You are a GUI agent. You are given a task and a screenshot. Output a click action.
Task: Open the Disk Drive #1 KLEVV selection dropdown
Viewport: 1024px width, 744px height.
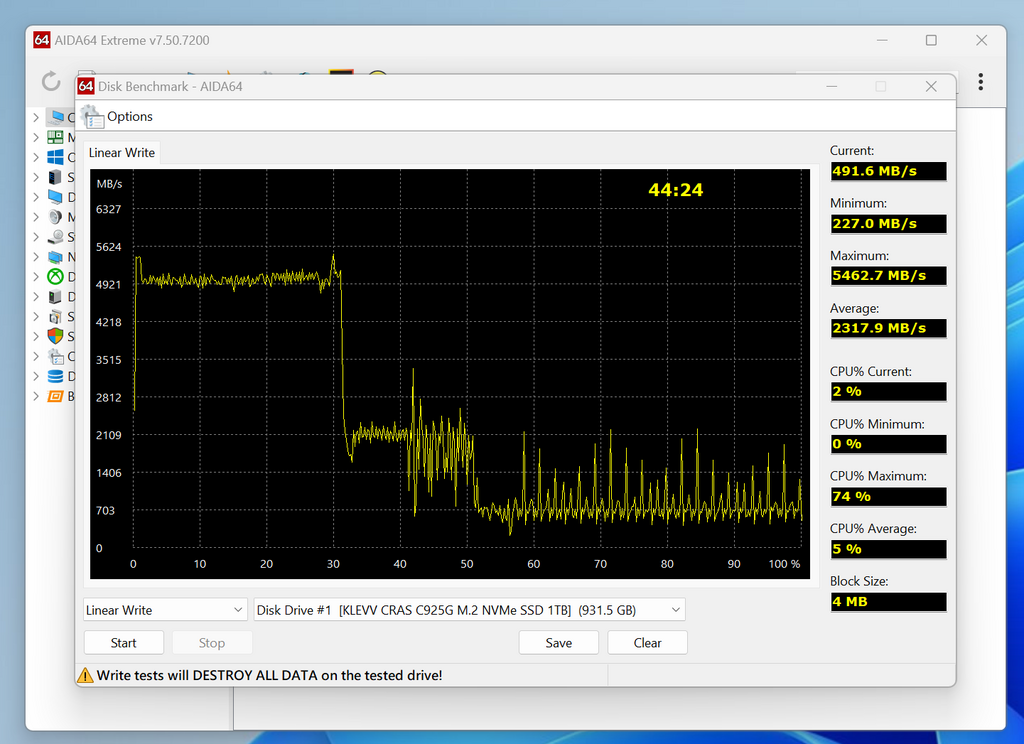469,610
